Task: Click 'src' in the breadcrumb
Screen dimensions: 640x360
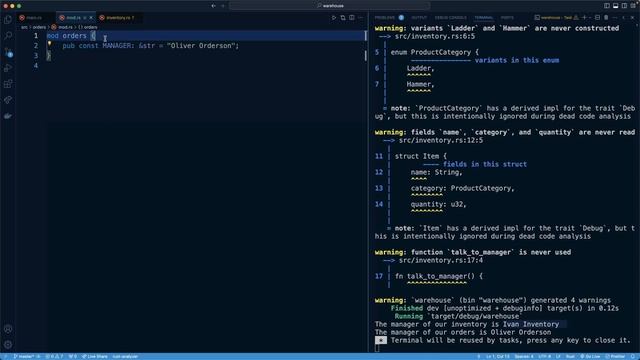Action: coord(24,27)
